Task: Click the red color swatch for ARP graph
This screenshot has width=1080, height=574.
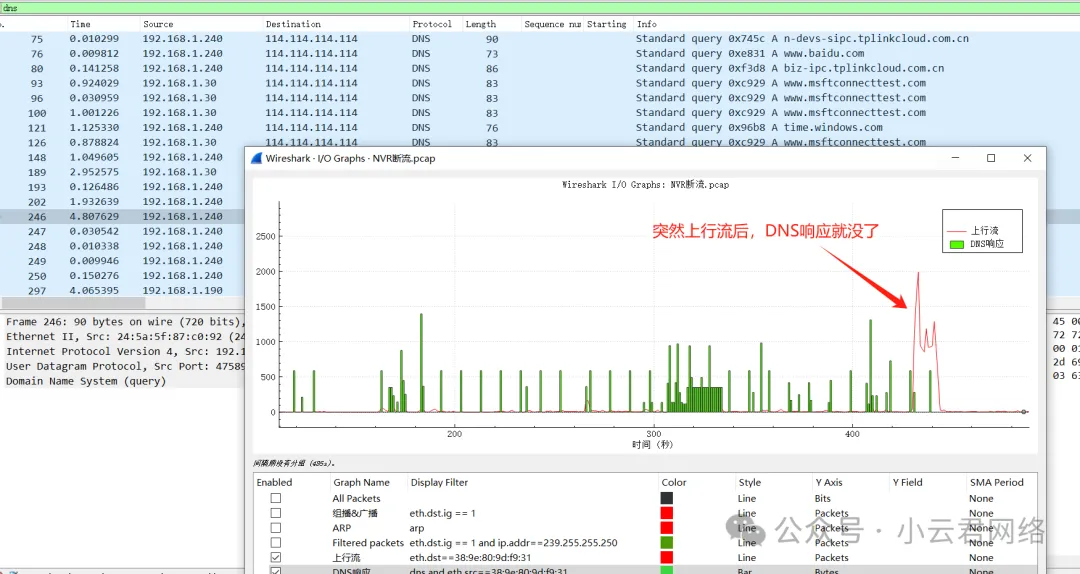Action: (667, 528)
